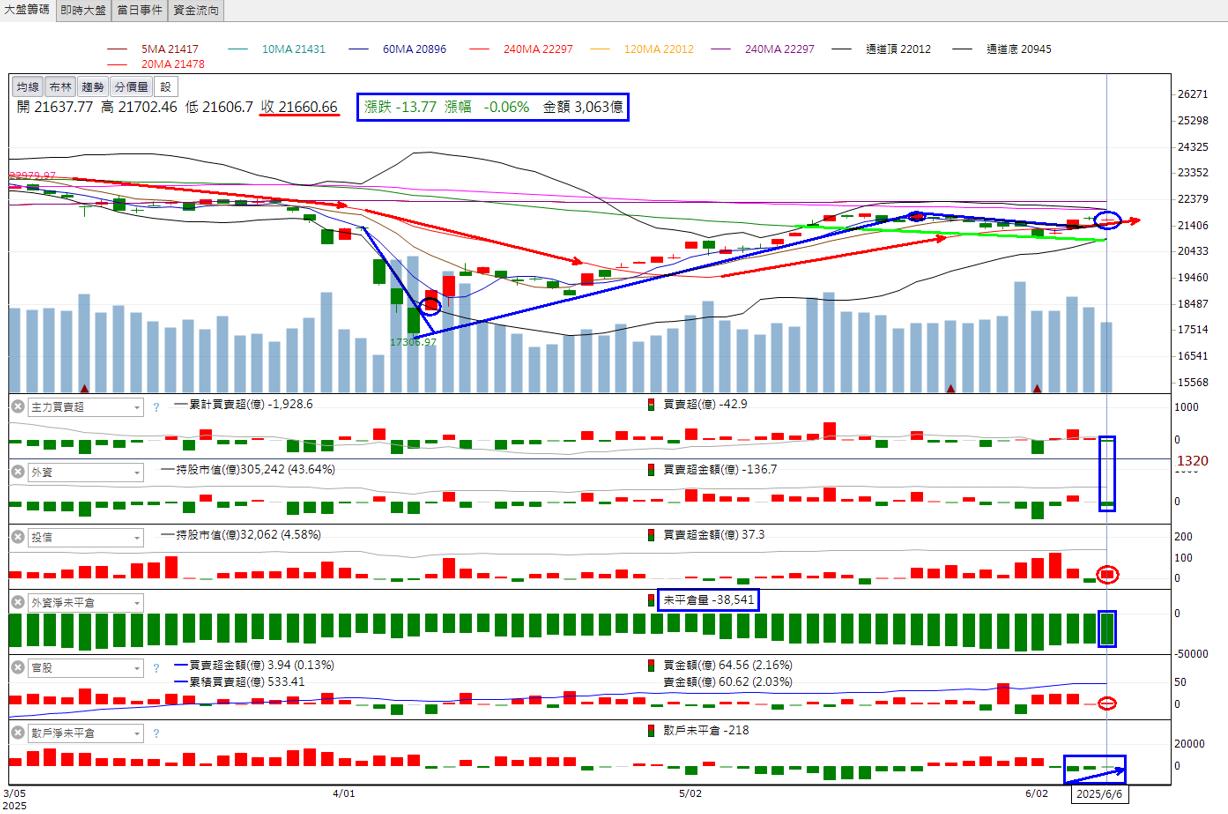
Task: Close the 官股 indicator panel
Action: (18, 668)
